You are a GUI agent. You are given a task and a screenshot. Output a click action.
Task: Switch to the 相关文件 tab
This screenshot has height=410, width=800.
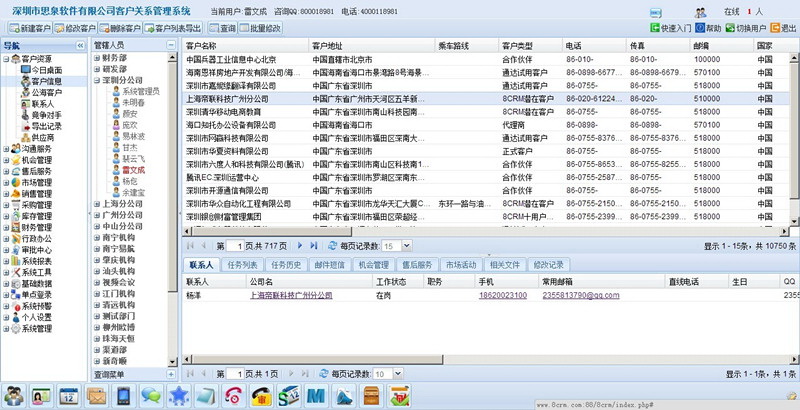coord(505,265)
